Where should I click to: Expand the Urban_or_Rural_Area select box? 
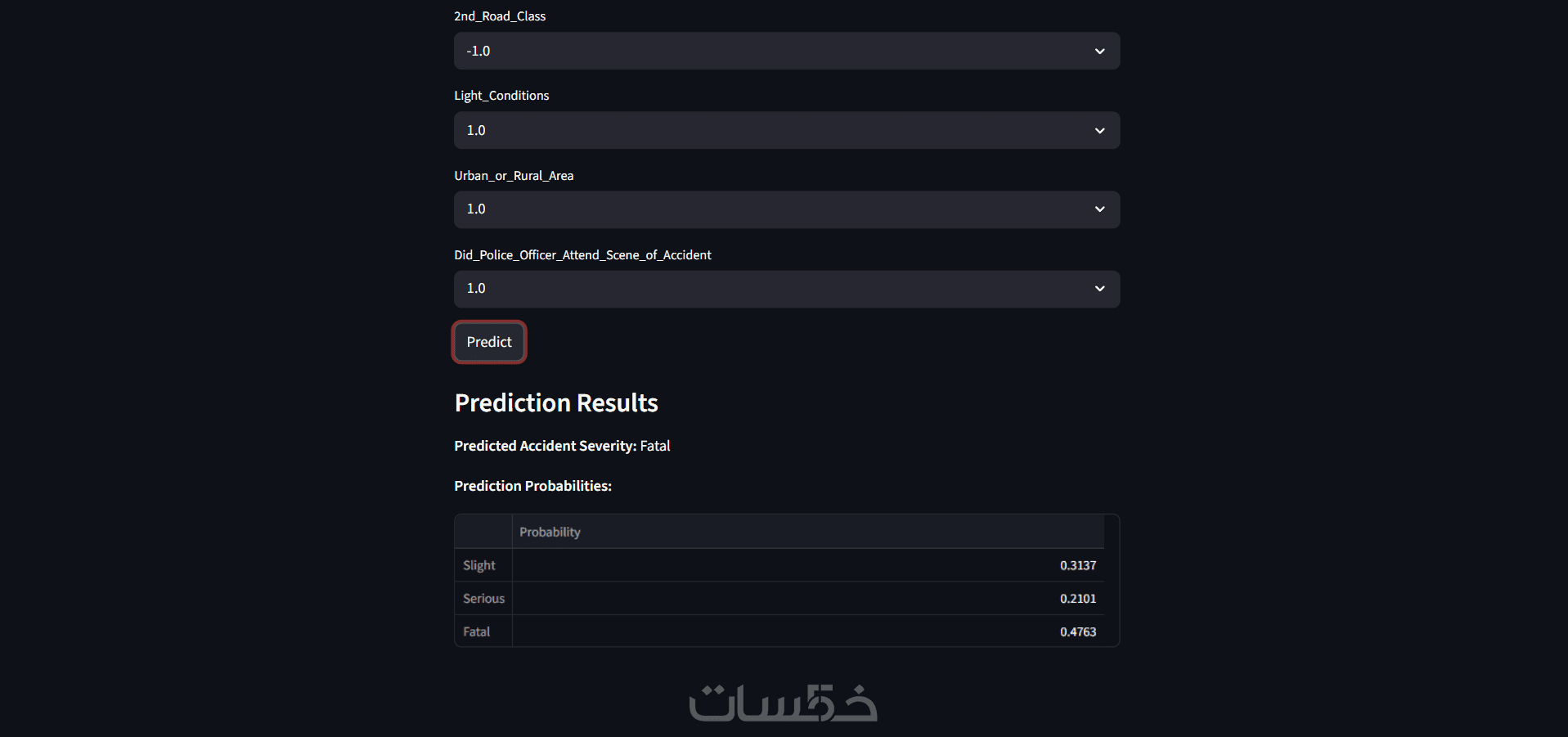(769, 209)
